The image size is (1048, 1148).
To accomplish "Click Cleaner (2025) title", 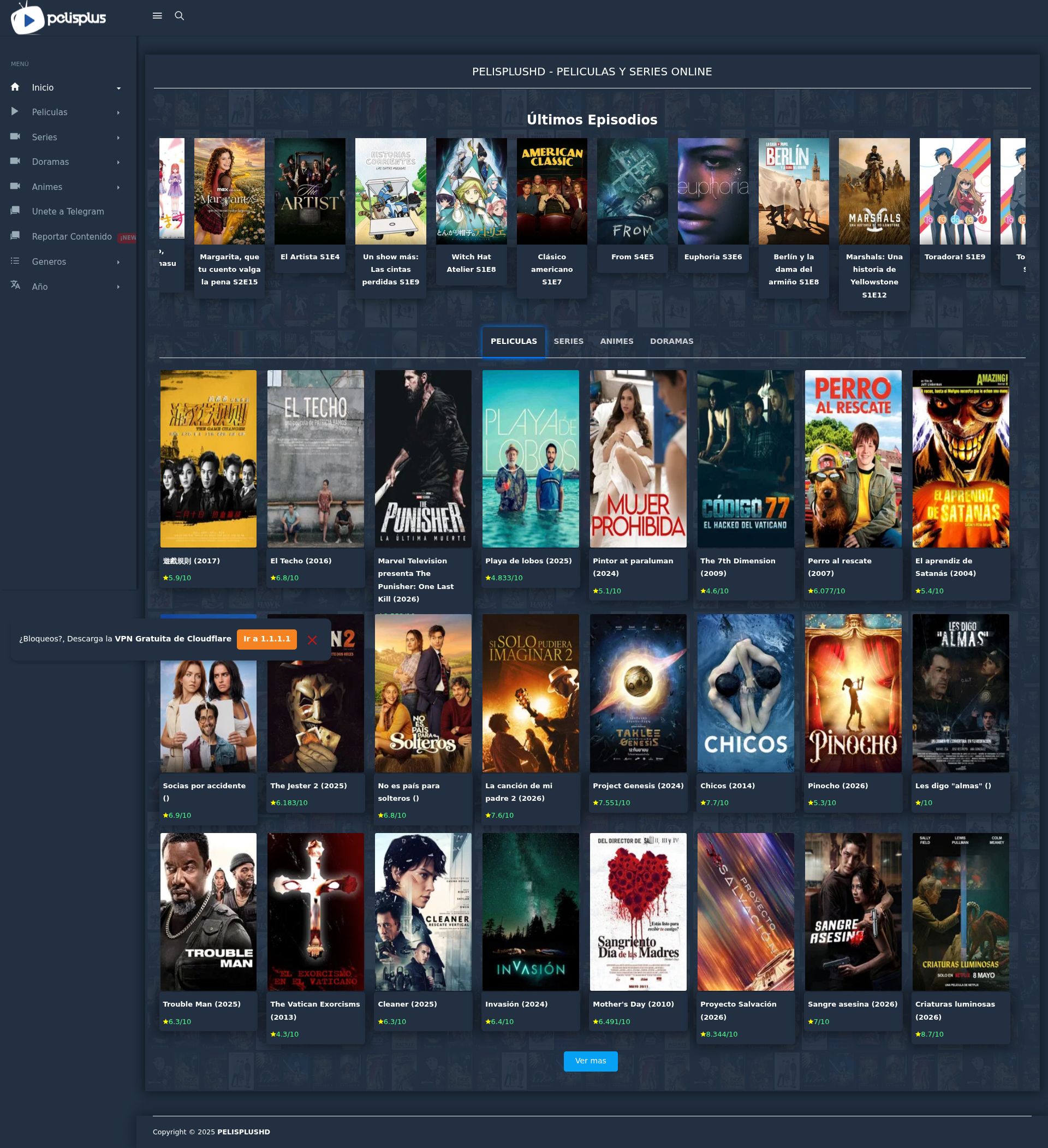I will (x=407, y=1004).
